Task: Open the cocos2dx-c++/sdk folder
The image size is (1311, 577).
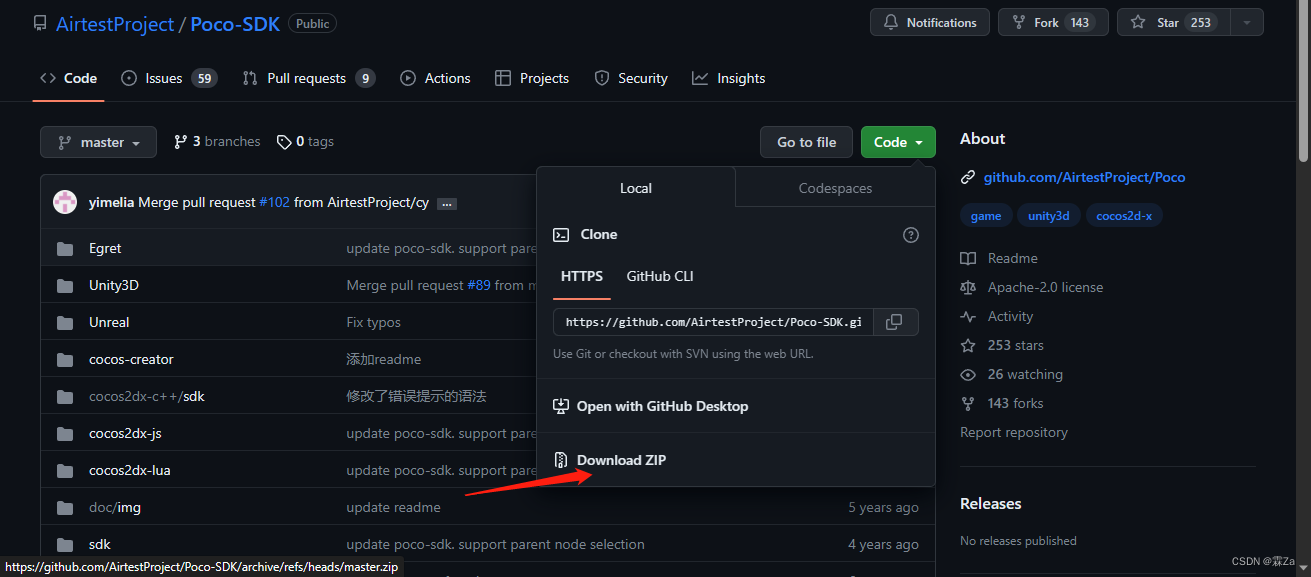Action: click(x=147, y=396)
